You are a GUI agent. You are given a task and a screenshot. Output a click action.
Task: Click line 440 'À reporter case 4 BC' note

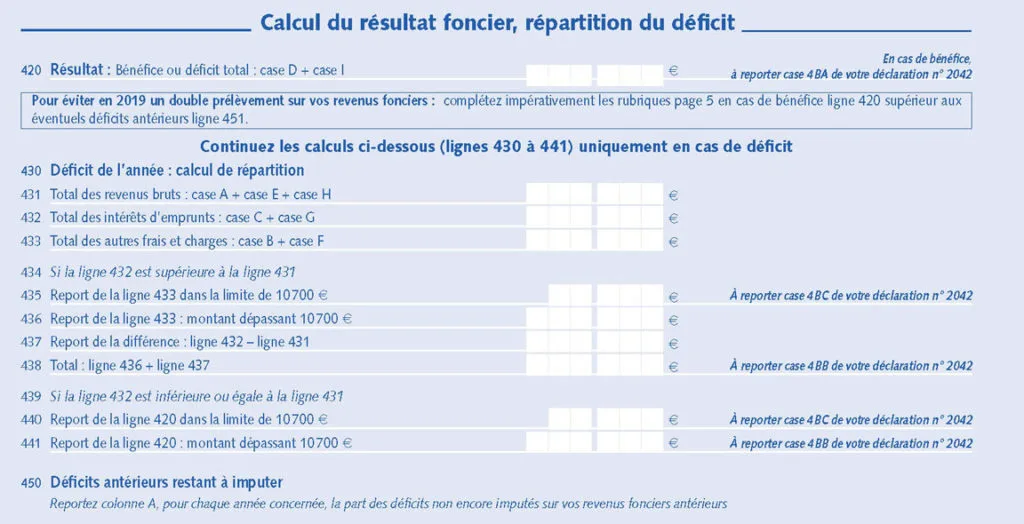(x=851, y=420)
